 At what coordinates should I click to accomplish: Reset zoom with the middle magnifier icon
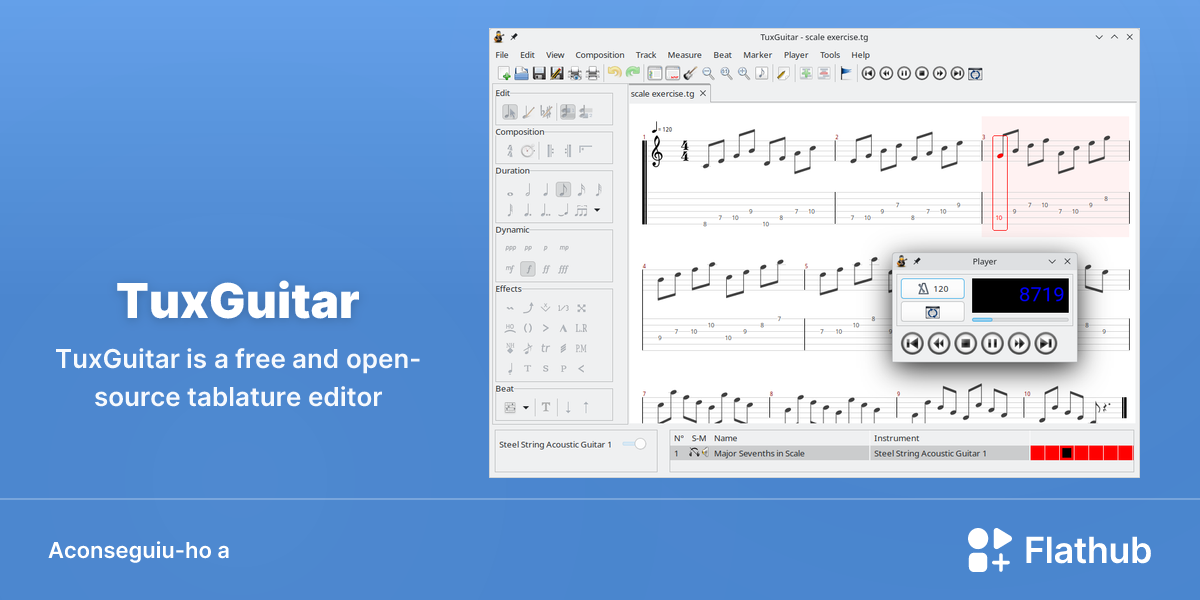coord(726,73)
